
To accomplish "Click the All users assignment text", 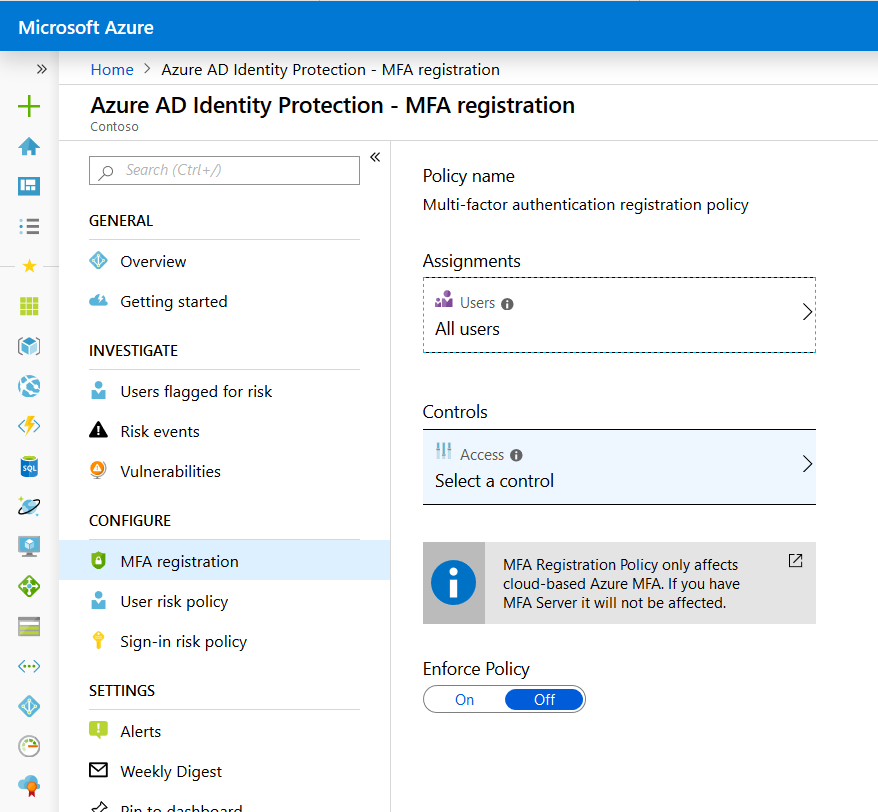I will (x=468, y=329).
